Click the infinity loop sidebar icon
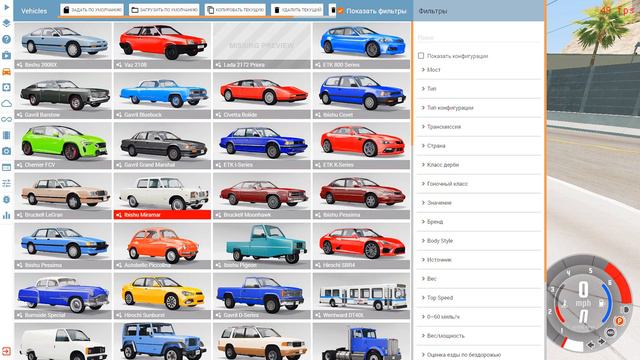 [x=7, y=119]
